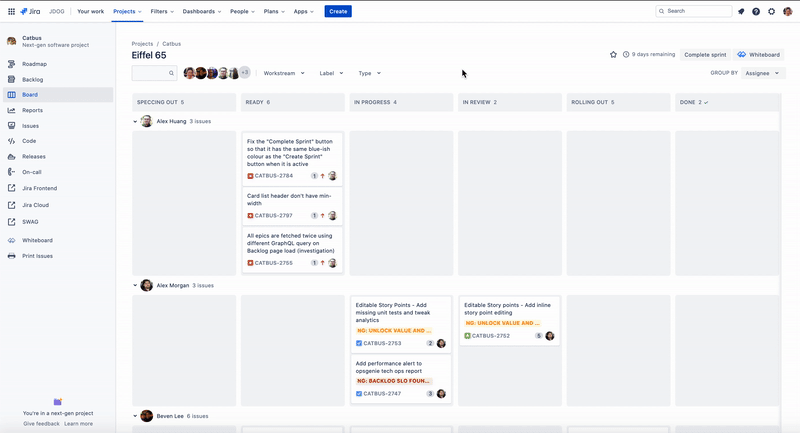This screenshot has height=433, width=800.
Task: Click the Jira Frontend external link icon
Action: [11, 188]
